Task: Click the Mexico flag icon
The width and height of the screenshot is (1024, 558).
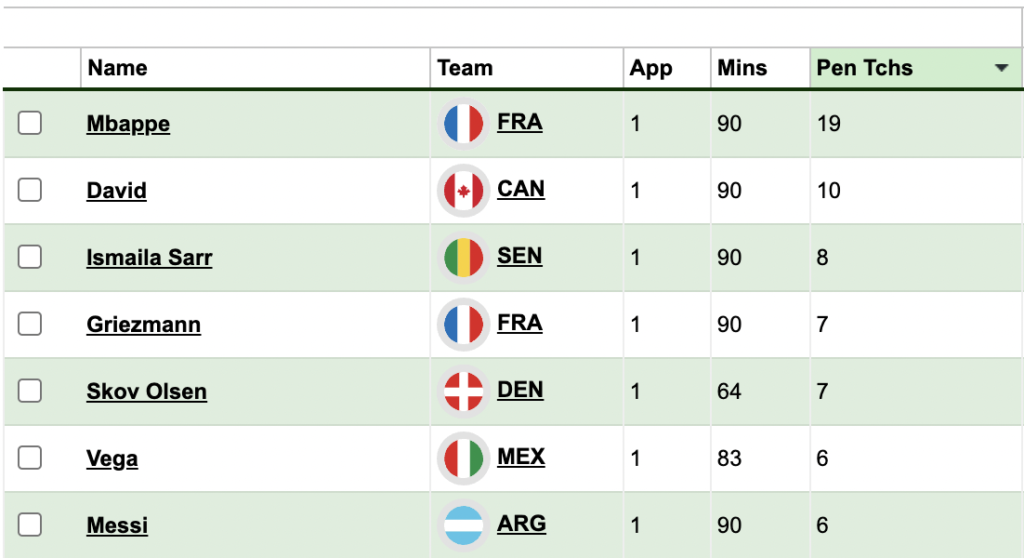Action: coord(463,459)
